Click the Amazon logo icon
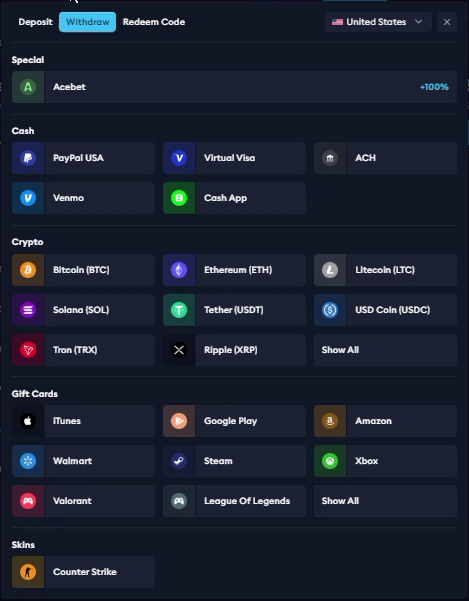469x601 pixels. 330,421
